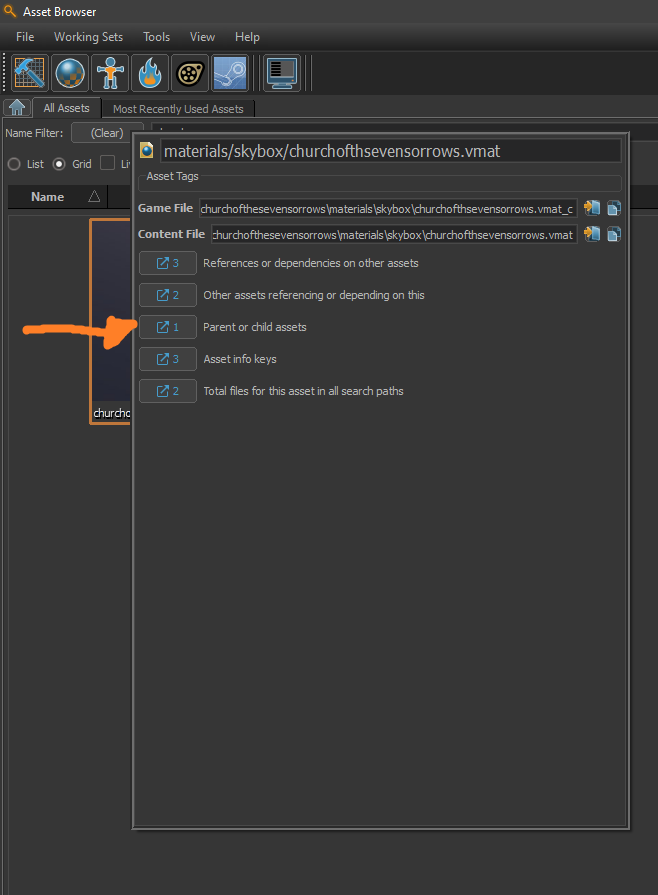Open the View menu
Image resolution: width=658 pixels, height=895 pixels.
pos(202,37)
